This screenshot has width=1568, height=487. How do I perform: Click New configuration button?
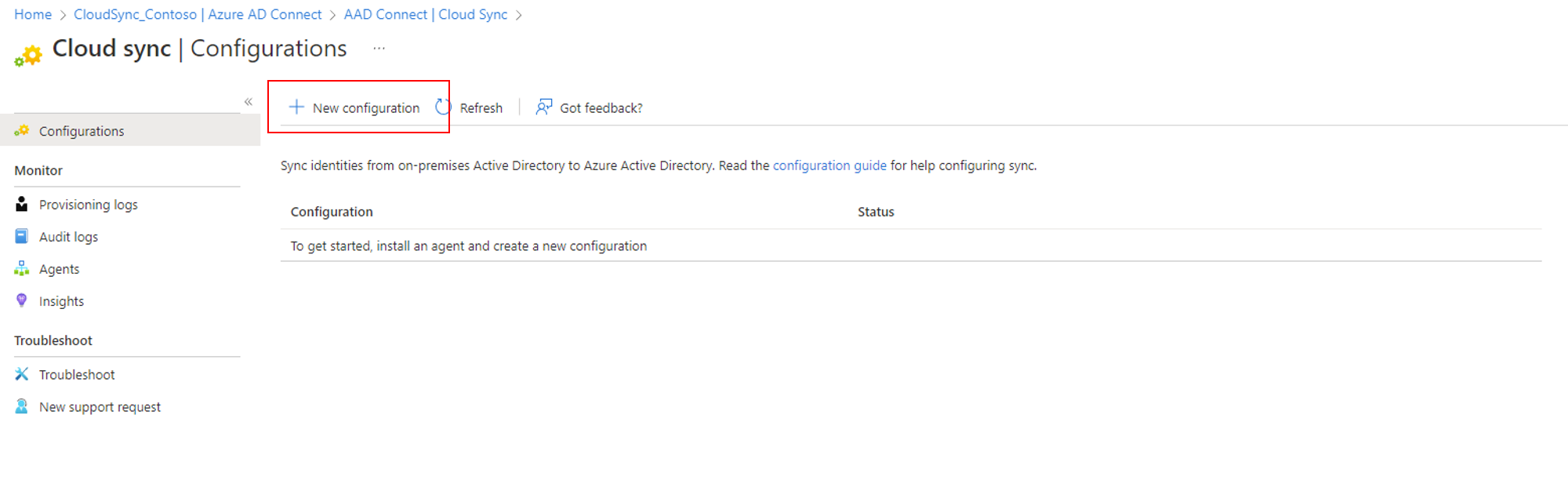pyautogui.click(x=354, y=107)
